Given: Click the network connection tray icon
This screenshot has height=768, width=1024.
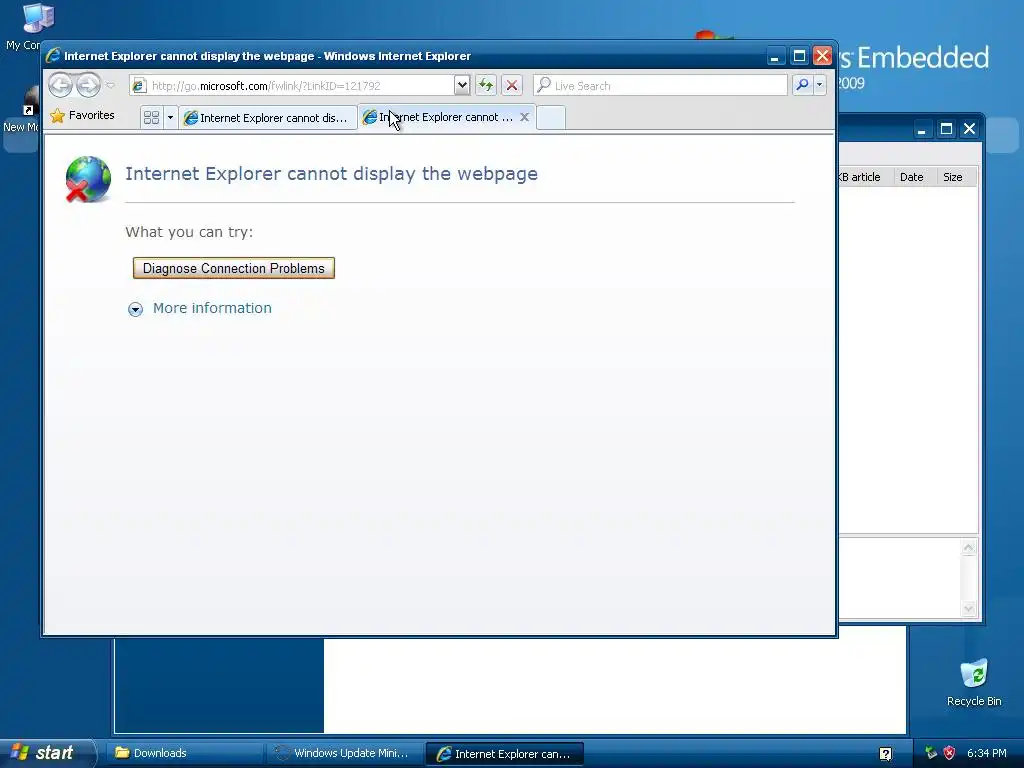Looking at the screenshot, I should [931, 753].
